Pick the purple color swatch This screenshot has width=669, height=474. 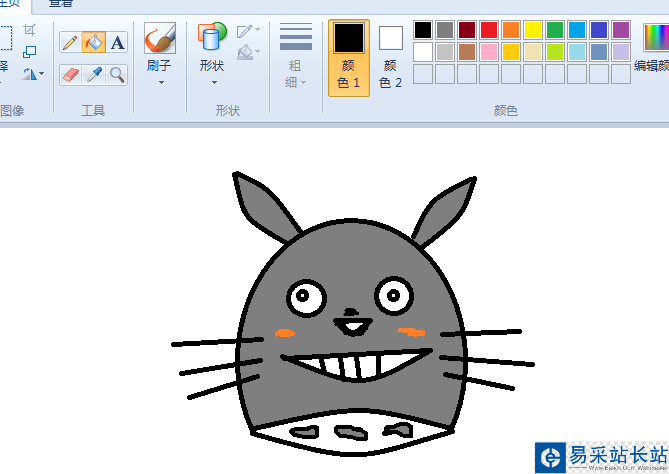tap(621, 30)
